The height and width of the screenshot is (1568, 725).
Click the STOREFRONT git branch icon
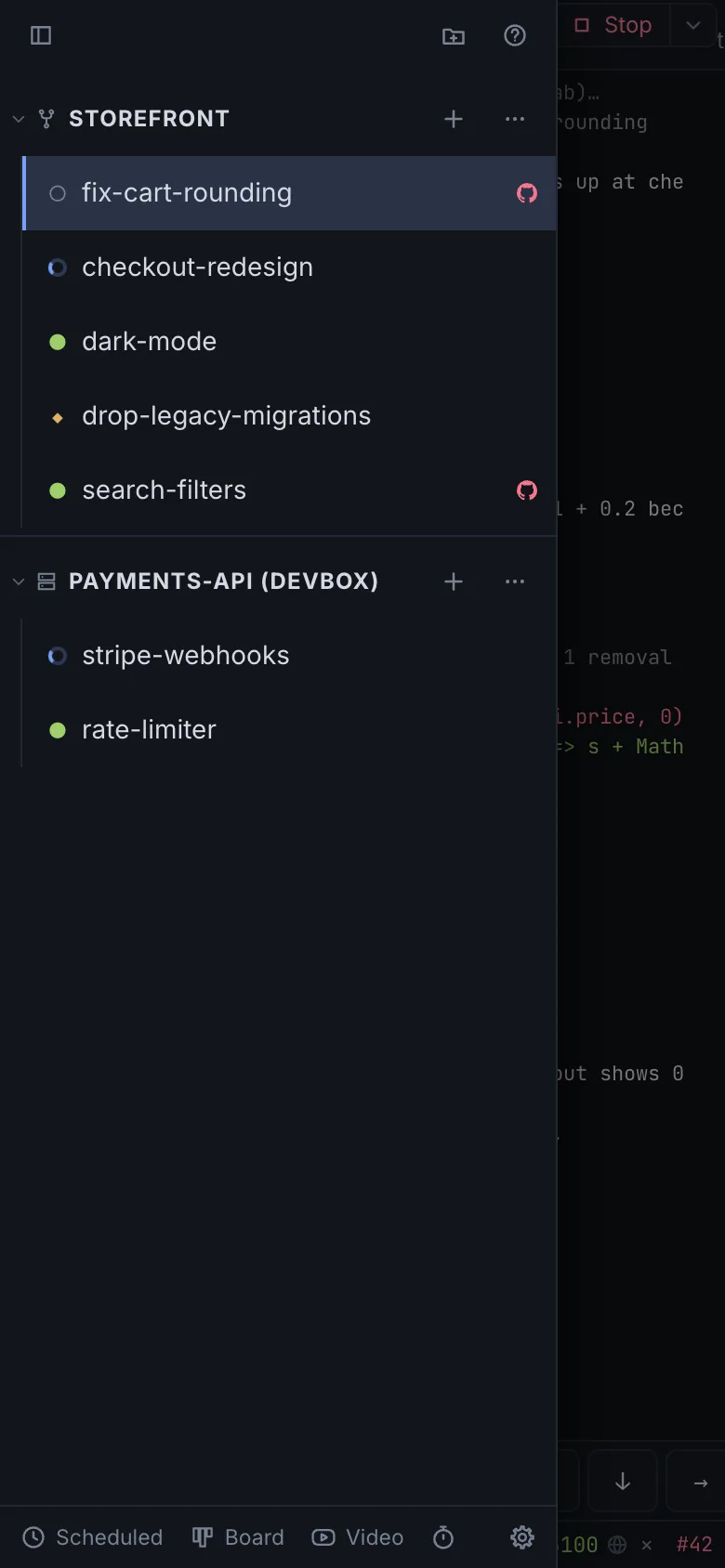click(46, 119)
